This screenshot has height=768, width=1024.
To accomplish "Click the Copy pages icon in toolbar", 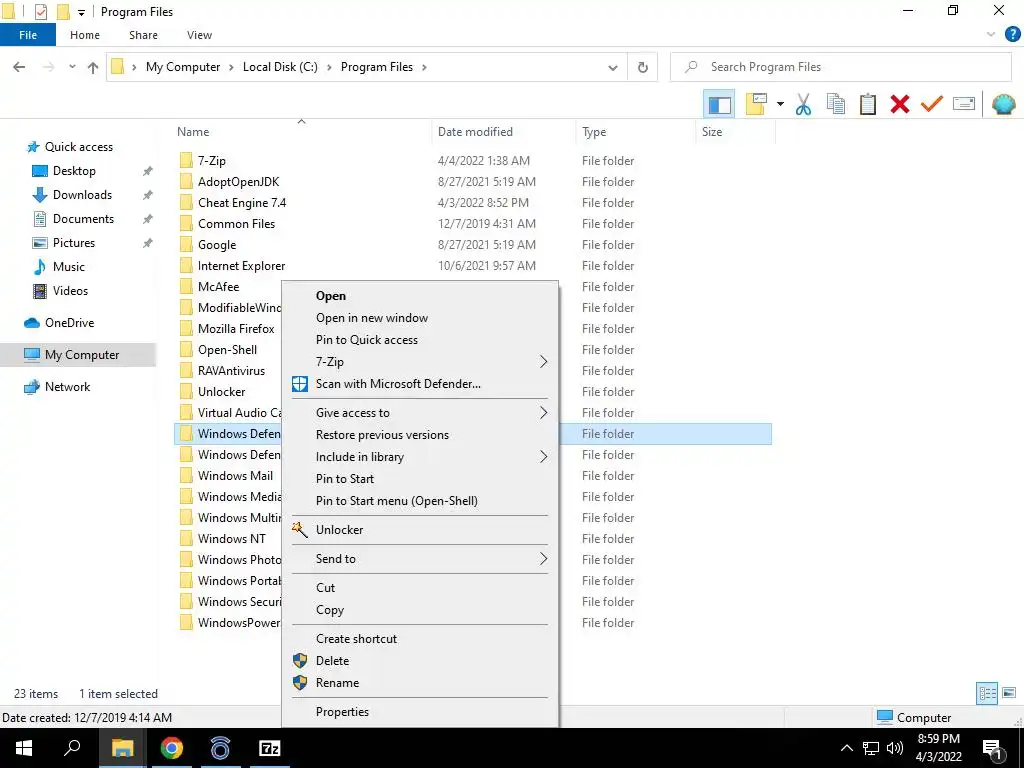I will pyautogui.click(x=835, y=104).
